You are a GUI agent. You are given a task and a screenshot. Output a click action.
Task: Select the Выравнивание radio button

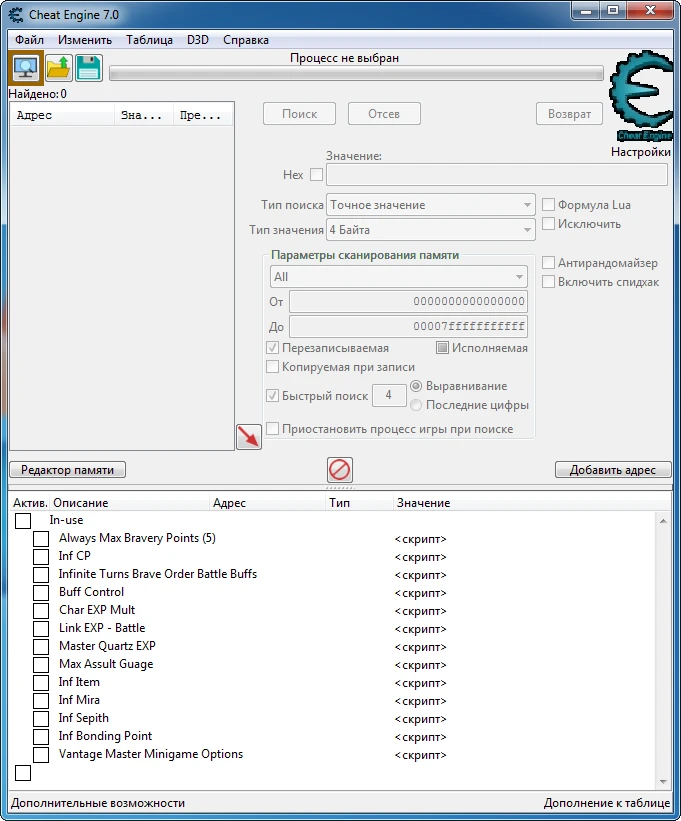tap(416, 386)
